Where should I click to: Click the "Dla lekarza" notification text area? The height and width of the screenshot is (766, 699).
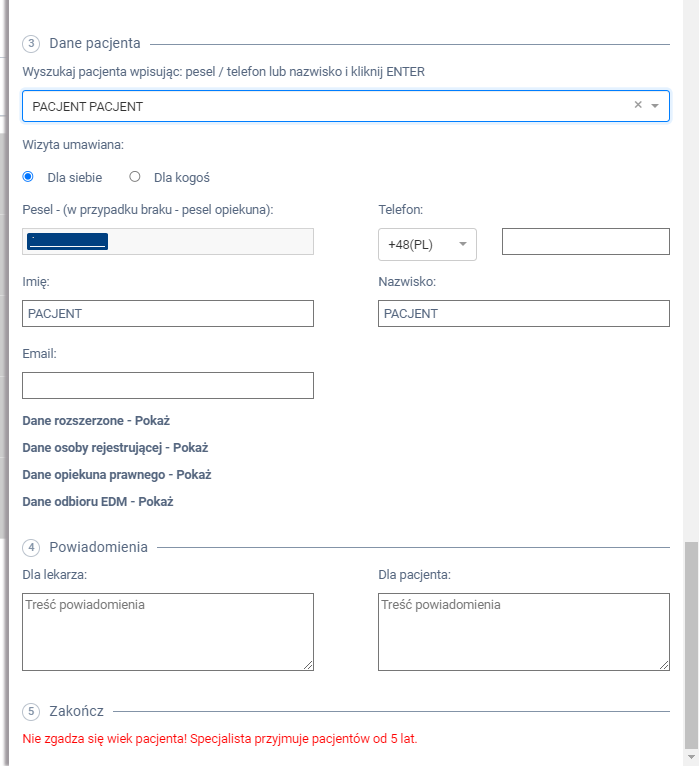click(x=168, y=632)
